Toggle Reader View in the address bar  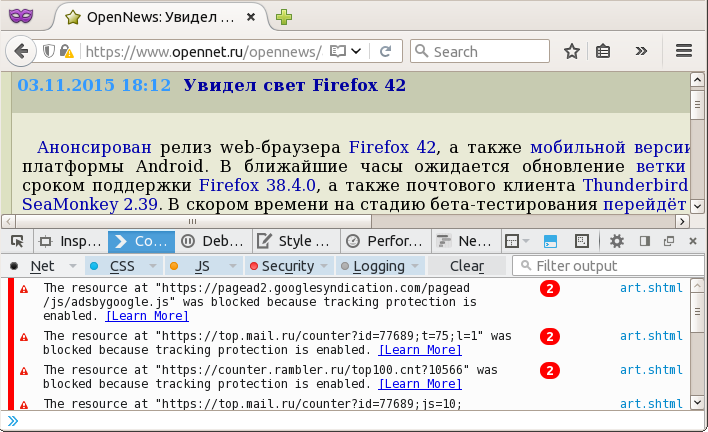(x=338, y=51)
